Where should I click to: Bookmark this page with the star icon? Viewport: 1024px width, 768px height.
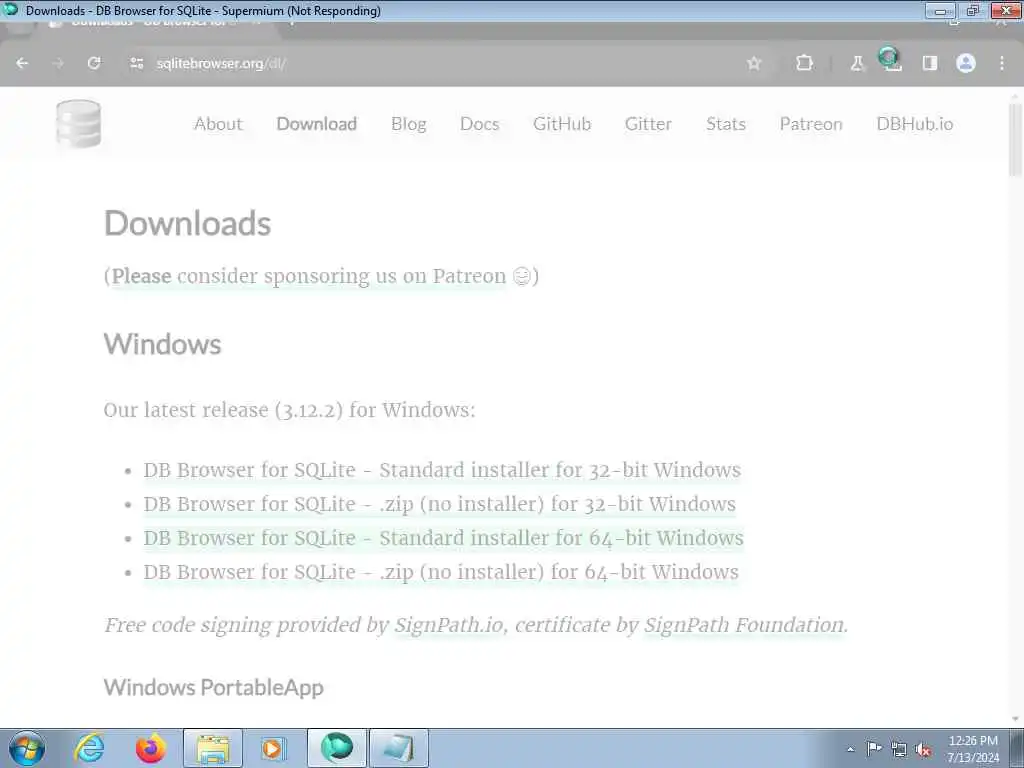click(x=754, y=63)
